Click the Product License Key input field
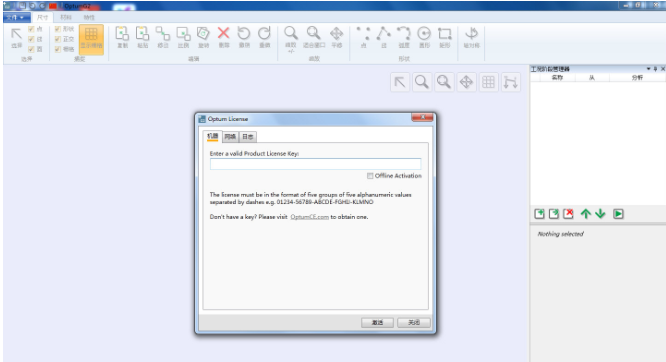The width and height of the screenshot is (666, 362). click(316, 164)
